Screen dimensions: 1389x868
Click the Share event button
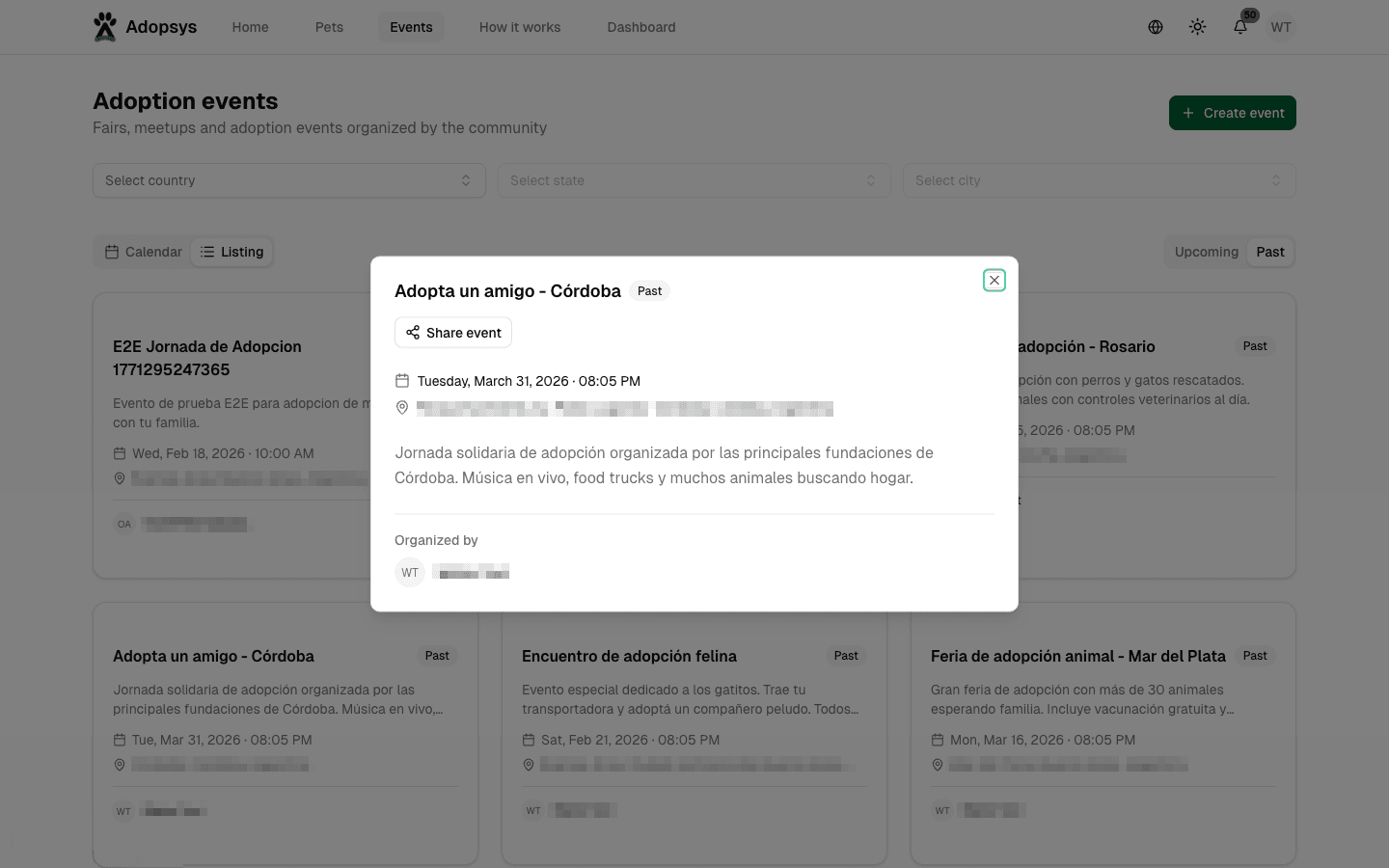click(x=453, y=333)
